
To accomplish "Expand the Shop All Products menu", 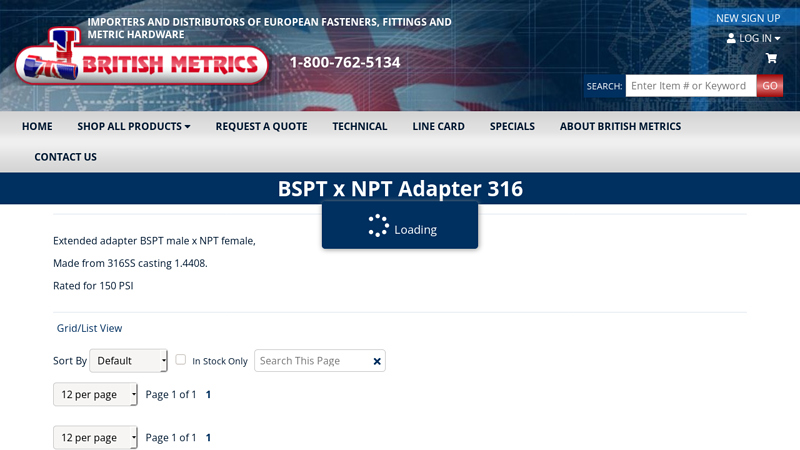I will tap(134, 127).
